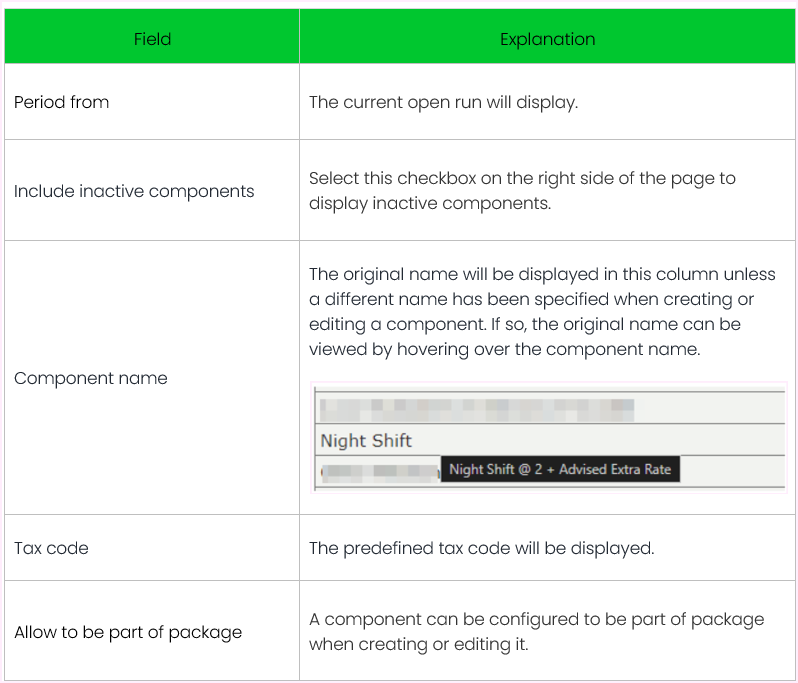Select the Include inactive components field label
This screenshot has height=683, width=798.
pyautogui.click(x=134, y=191)
